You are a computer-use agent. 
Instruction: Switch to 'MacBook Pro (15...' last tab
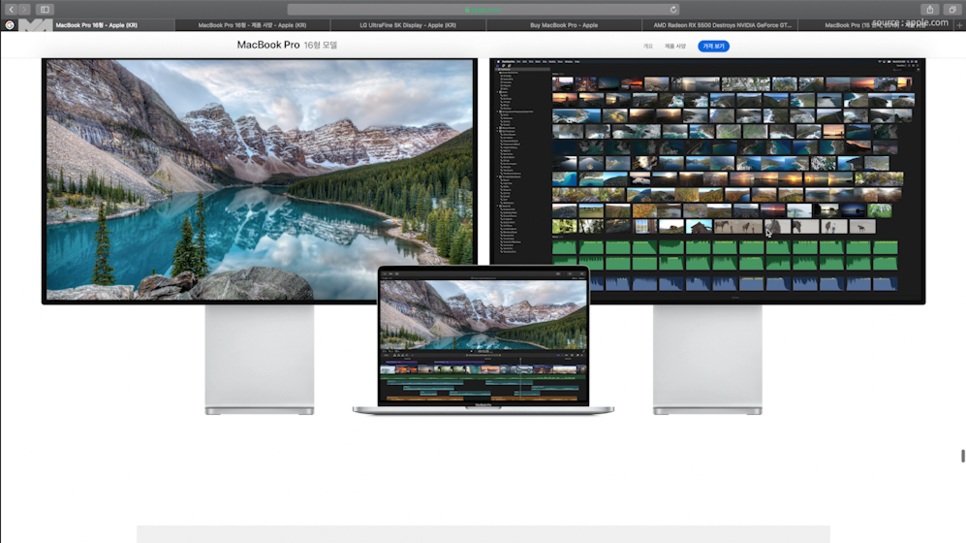tap(875, 25)
